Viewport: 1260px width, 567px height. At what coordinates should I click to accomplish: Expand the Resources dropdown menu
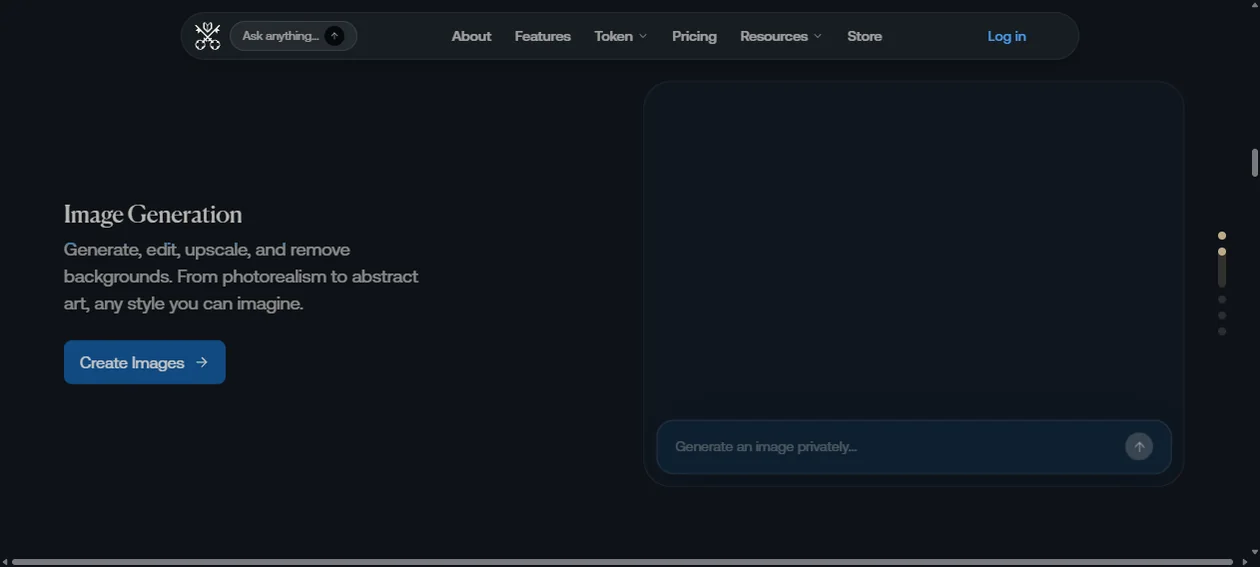click(781, 36)
